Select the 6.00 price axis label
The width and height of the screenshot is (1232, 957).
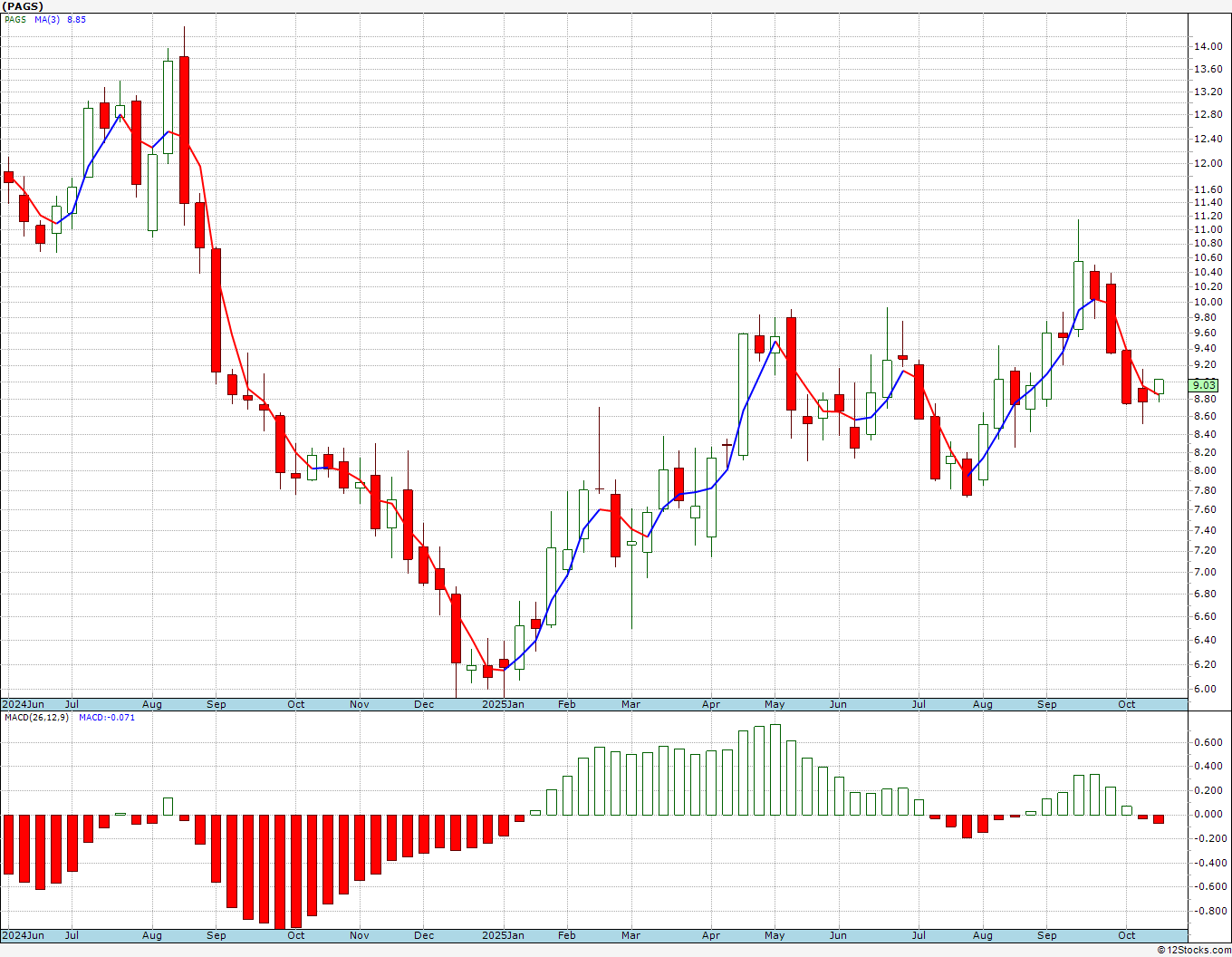click(x=1206, y=689)
